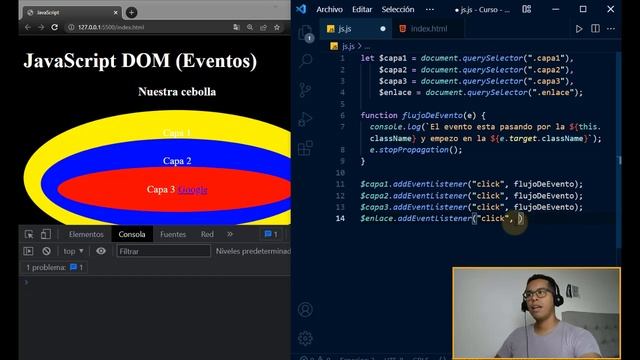Show the console sidebar

pos(28,251)
